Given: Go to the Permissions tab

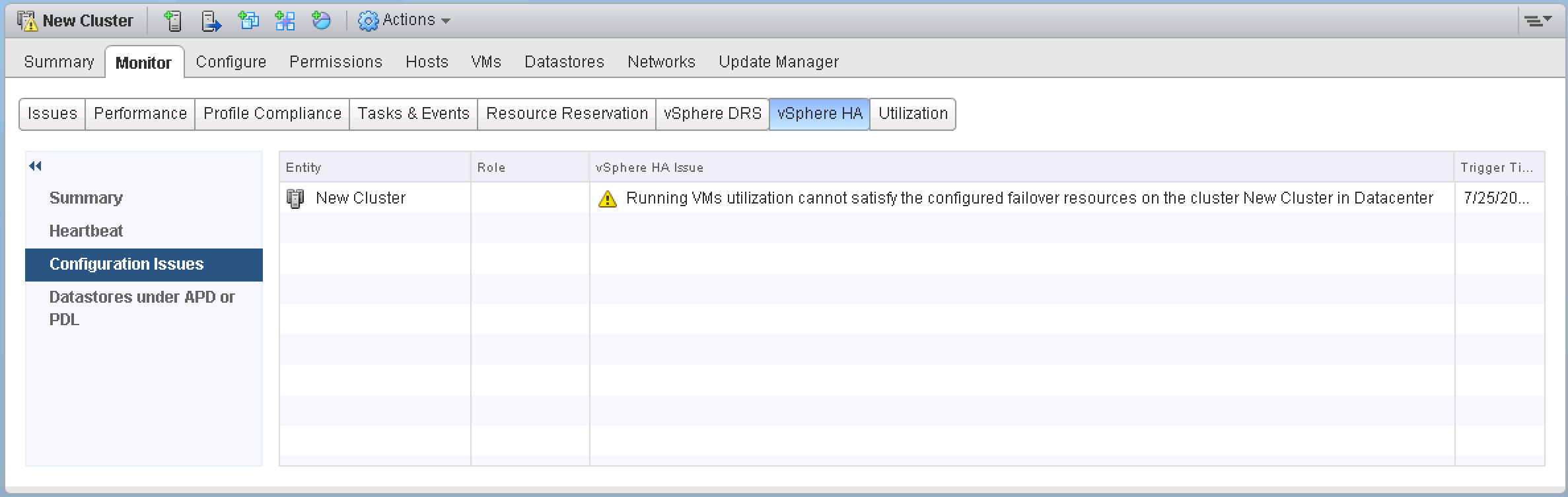Looking at the screenshot, I should pos(336,62).
